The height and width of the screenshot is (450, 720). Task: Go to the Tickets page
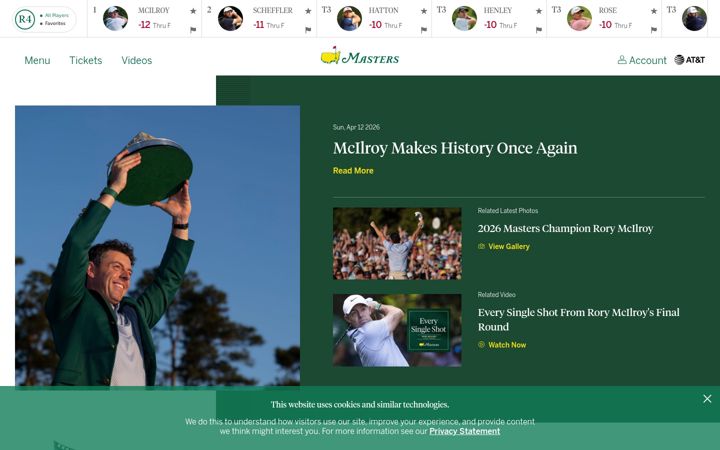pyautogui.click(x=85, y=60)
